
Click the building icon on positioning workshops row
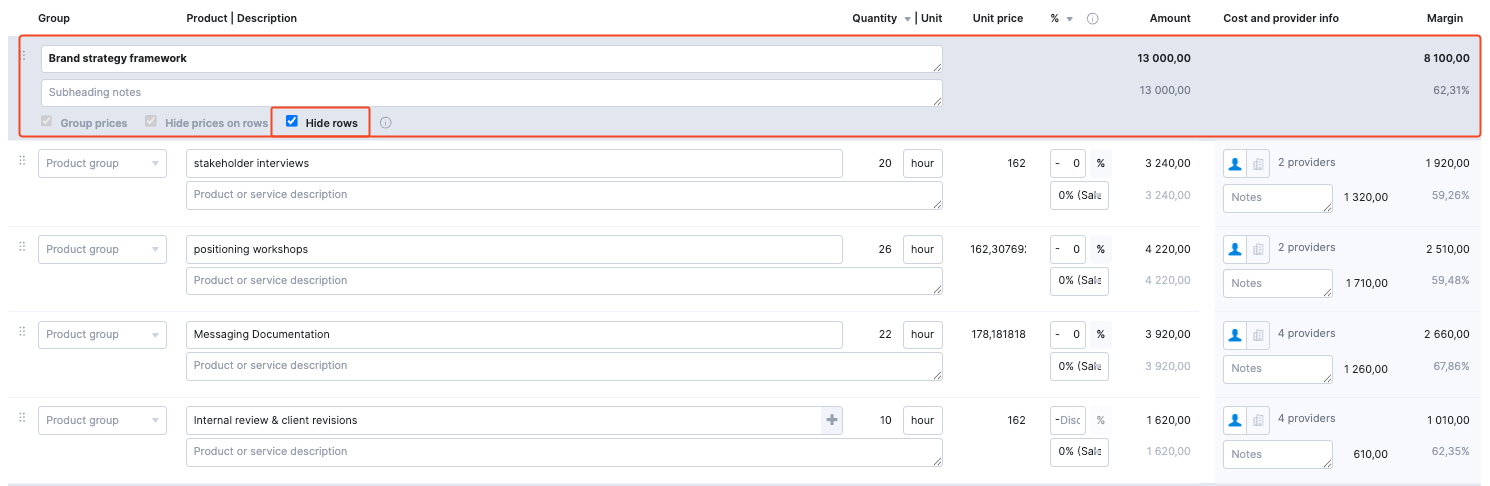(1258, 250)
